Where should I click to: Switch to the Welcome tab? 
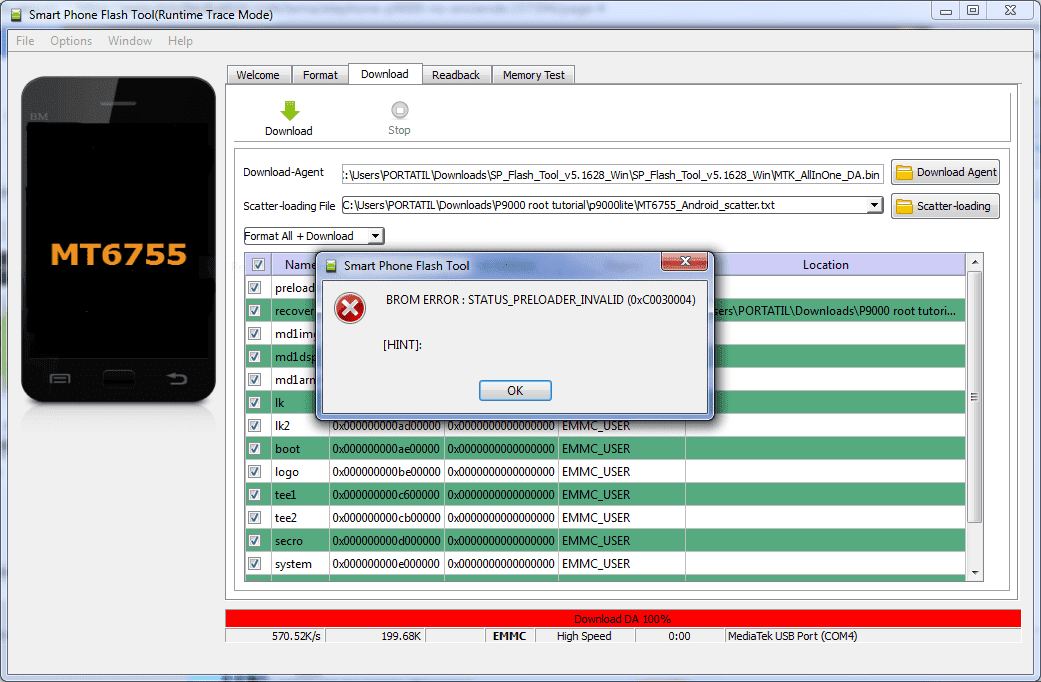(x=258, y=75)
